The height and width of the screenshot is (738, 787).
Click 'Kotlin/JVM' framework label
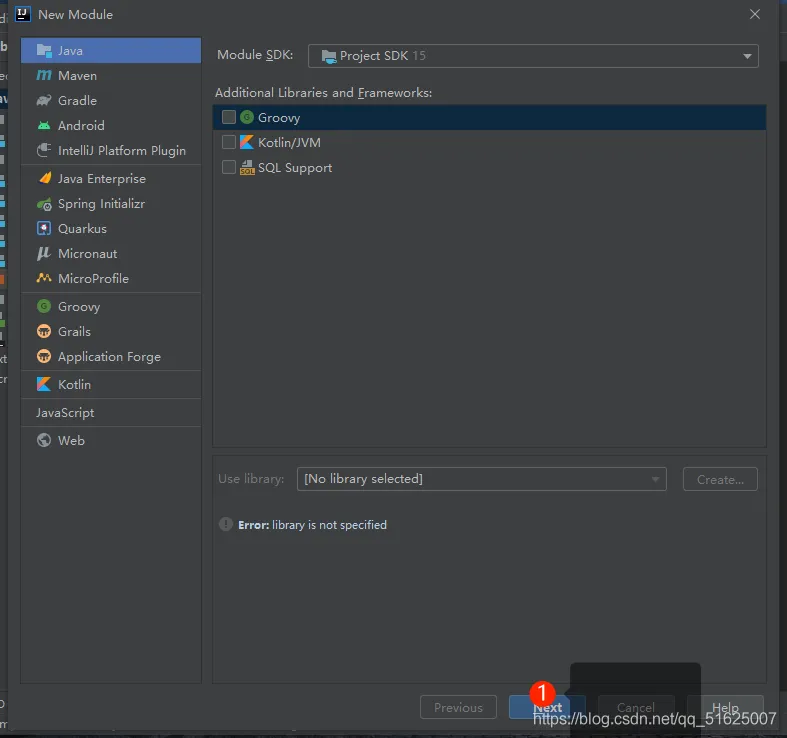pyautogui.click(x=289, y=143)
